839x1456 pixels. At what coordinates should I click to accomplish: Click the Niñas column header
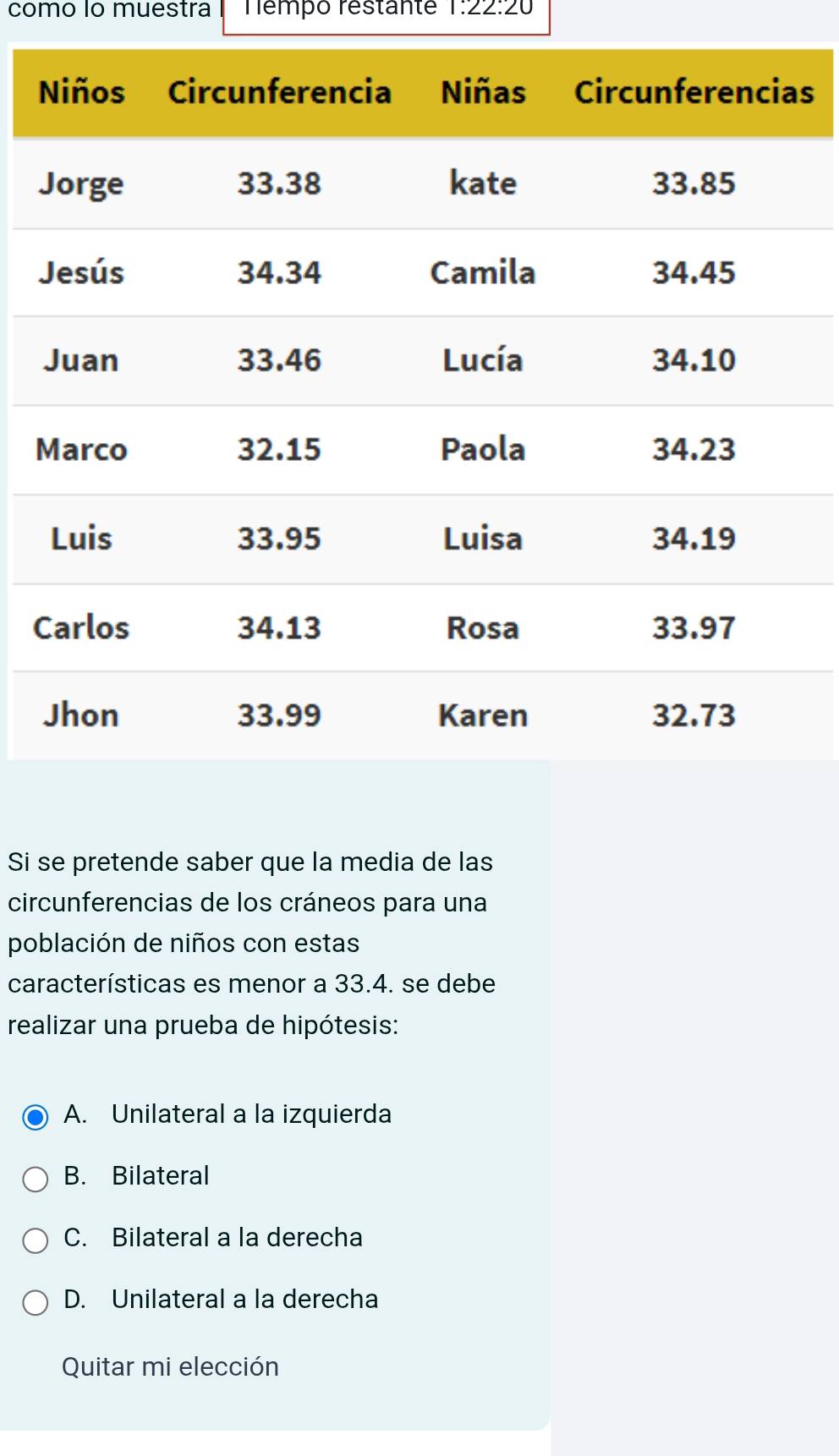tap(483, 91)
